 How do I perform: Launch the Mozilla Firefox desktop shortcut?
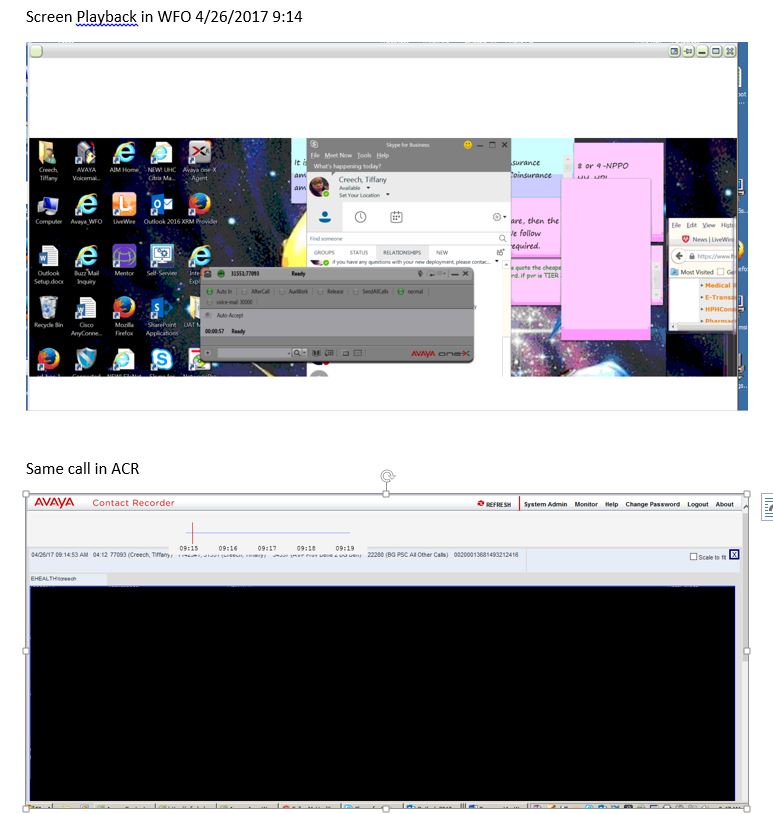pos(124,316)
